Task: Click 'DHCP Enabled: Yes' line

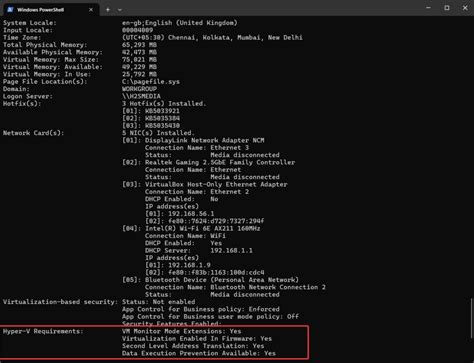Action: [184, 243]
